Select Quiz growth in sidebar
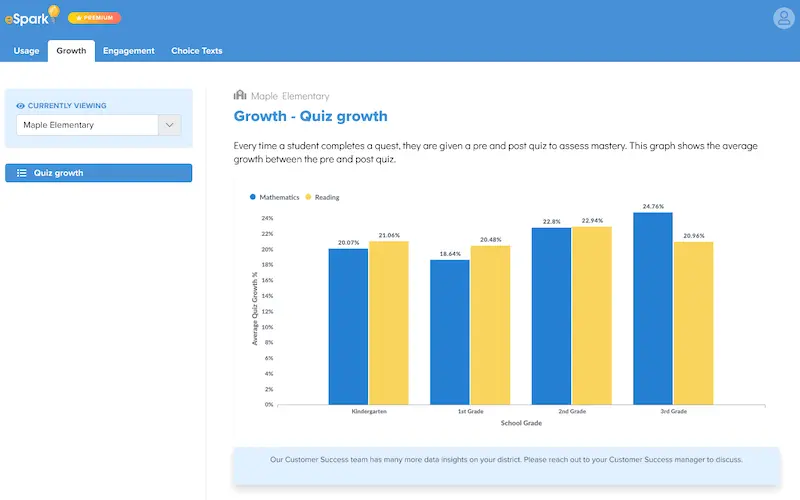The image size is (800, 500). coord(98,173)
